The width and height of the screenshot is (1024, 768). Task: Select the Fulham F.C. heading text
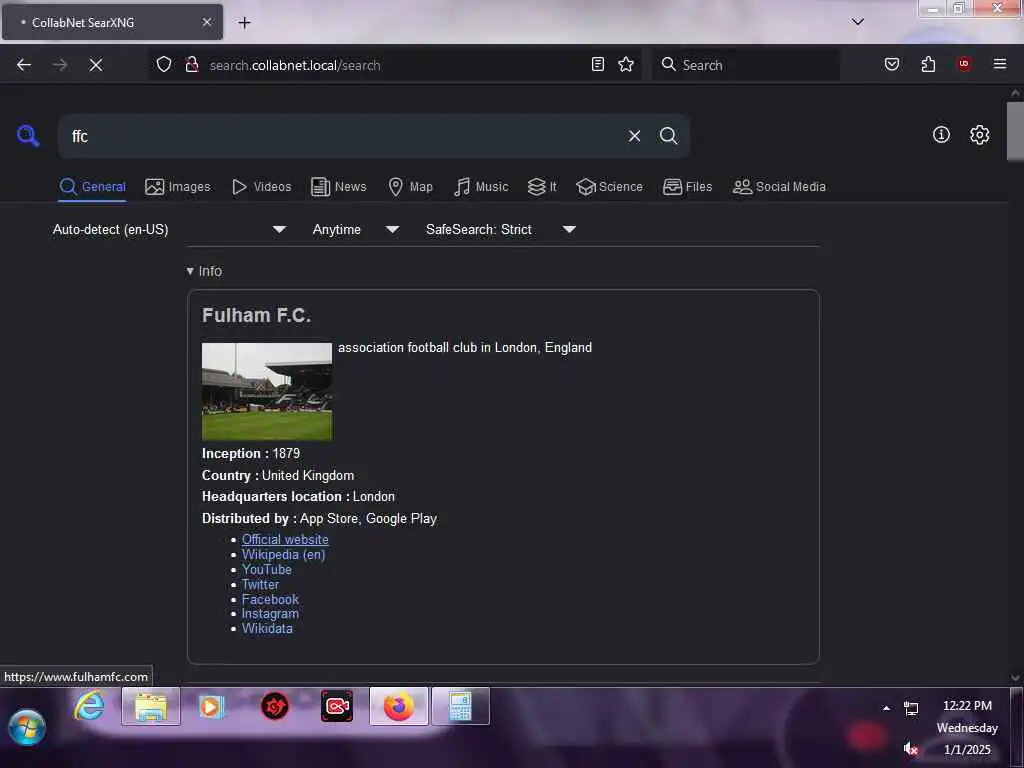click(256, 315)
